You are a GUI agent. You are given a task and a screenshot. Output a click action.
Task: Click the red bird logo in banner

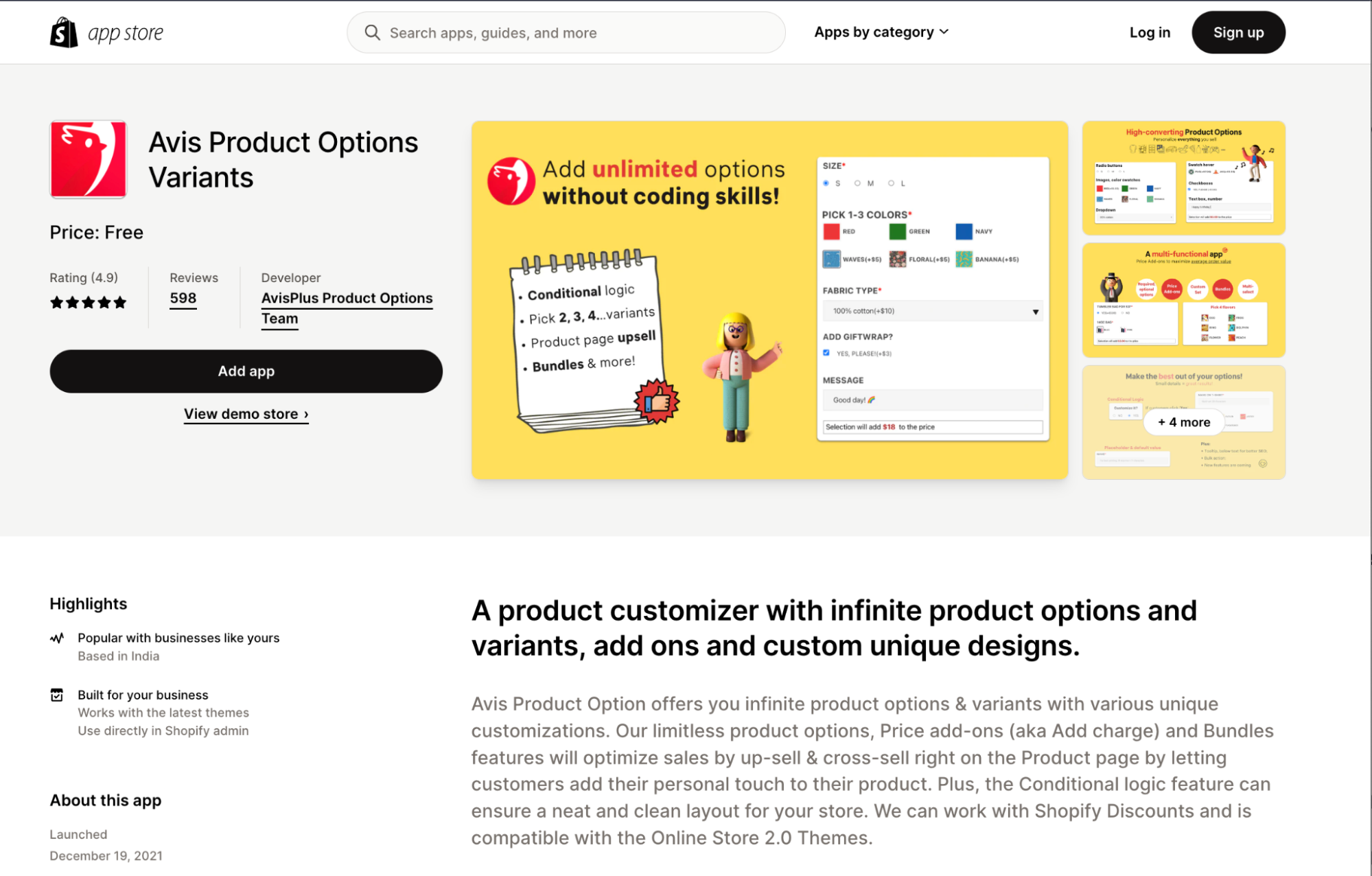click(x=511, y=181)
